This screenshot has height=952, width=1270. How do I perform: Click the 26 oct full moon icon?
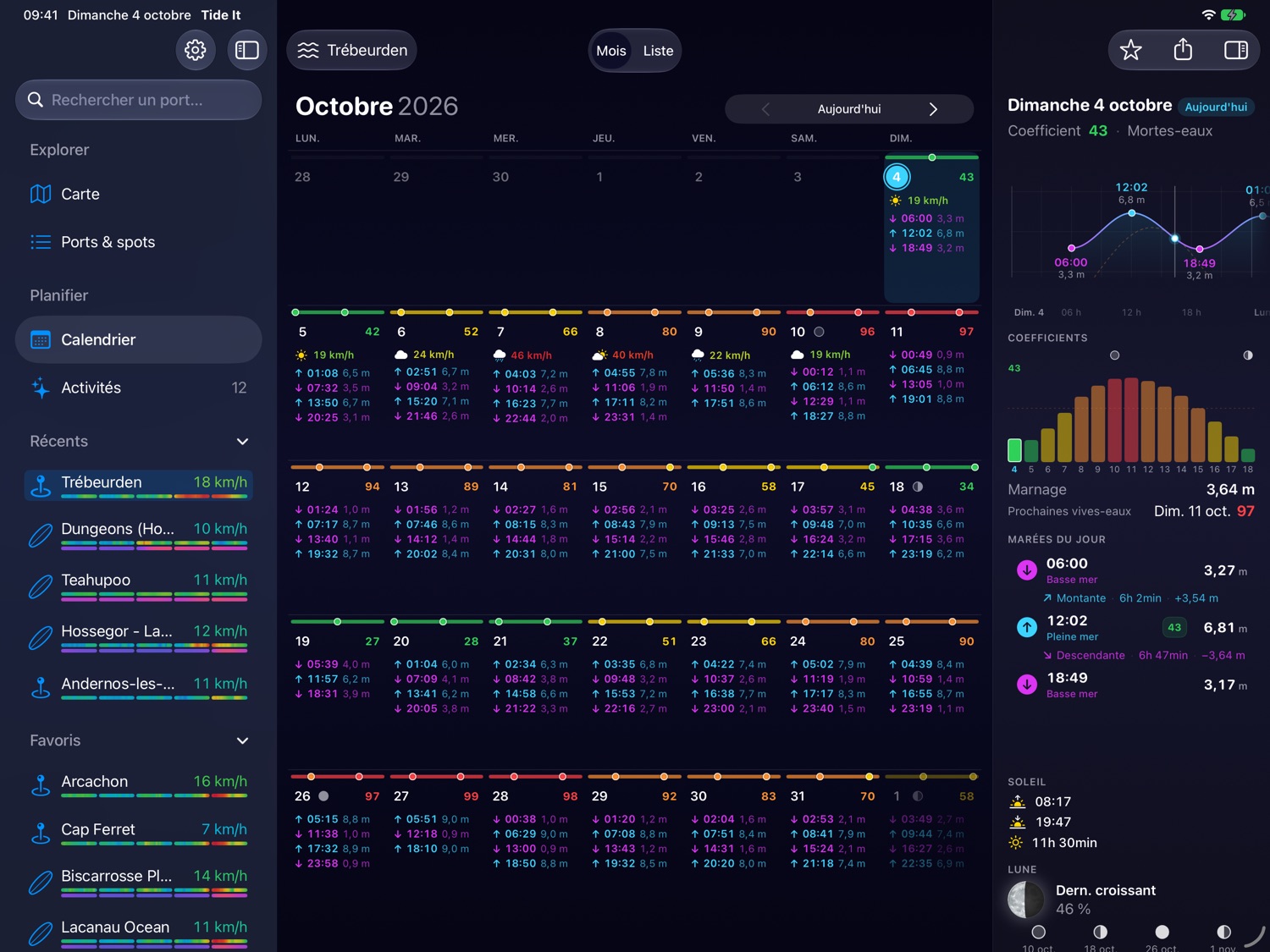[x=1162, y=932]
